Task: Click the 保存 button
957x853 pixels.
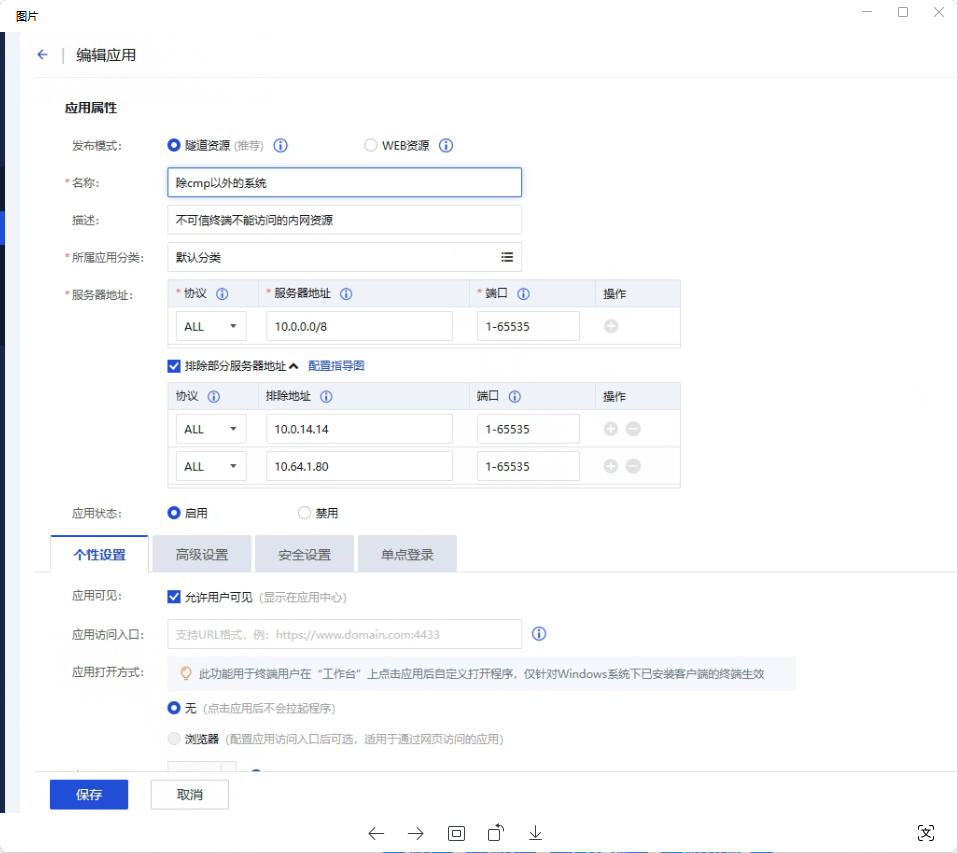Action: click(x=89, y=794)
